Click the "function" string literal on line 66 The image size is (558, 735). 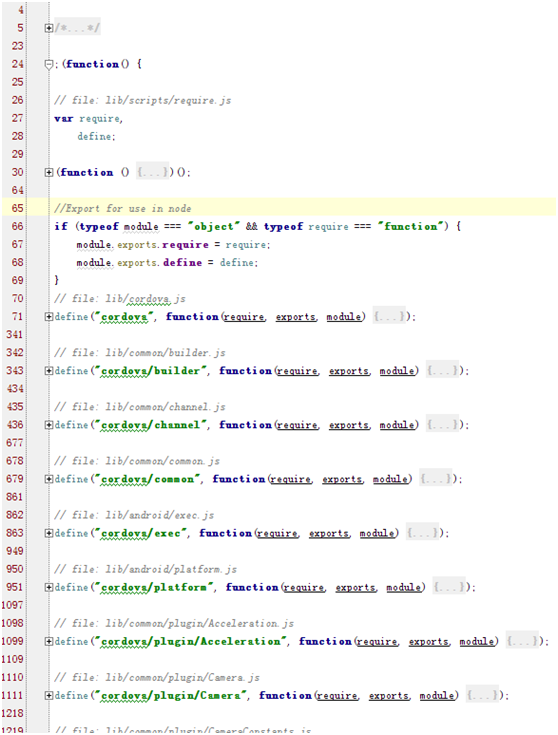(x=410, y=226)
